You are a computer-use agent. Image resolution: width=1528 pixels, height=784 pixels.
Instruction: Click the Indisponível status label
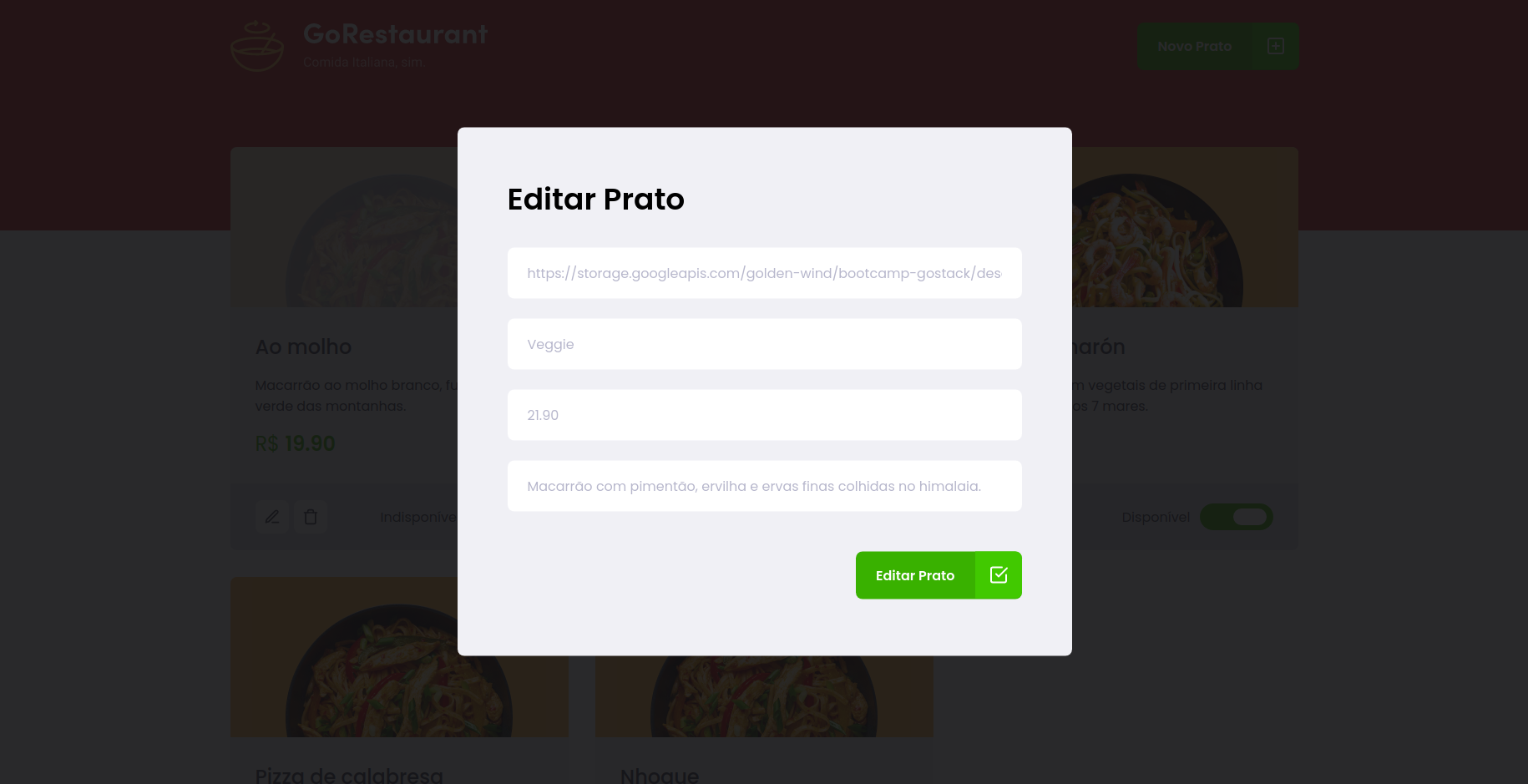[419, 517]
